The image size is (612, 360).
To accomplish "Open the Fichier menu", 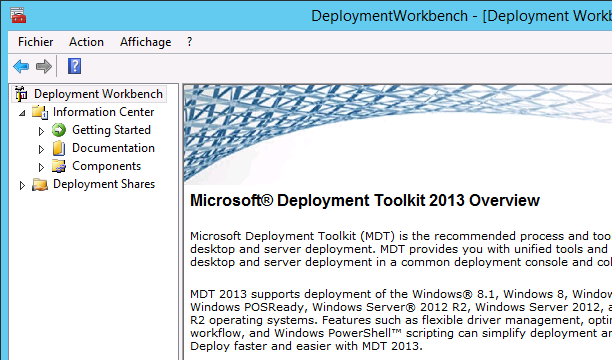I will click(x=36, y=42).
